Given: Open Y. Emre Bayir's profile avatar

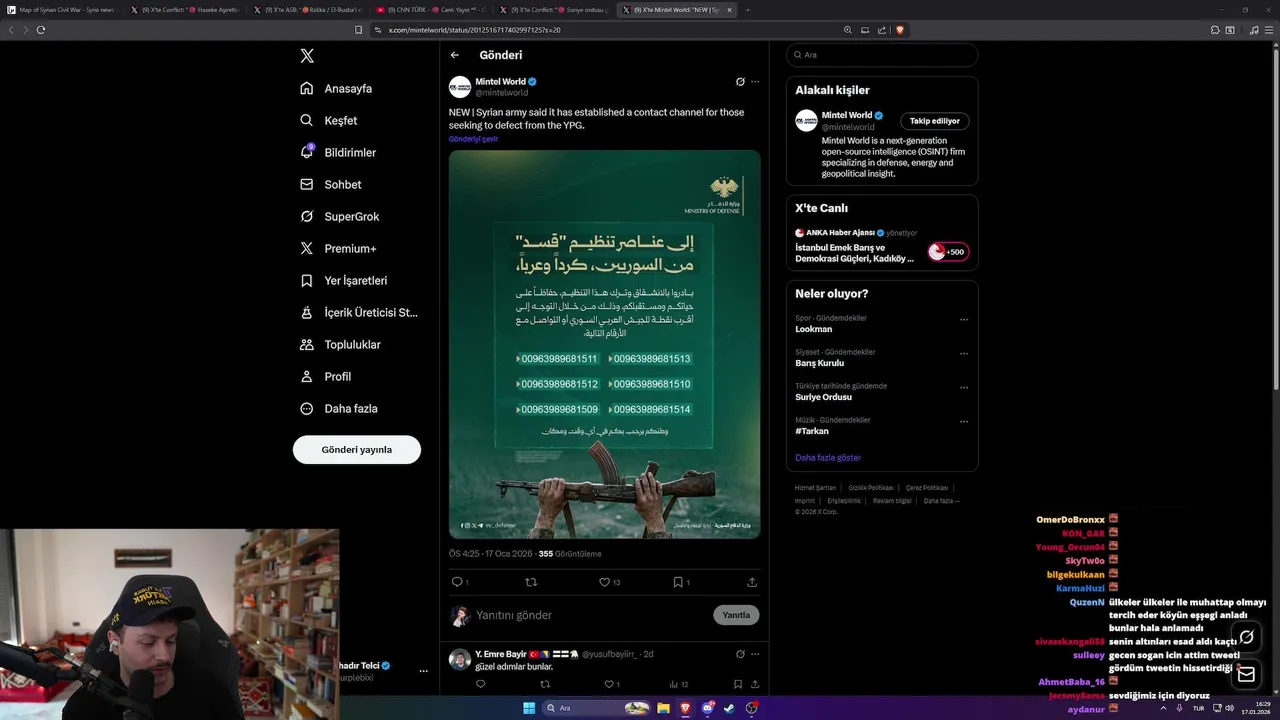Looking at the screenshot, I should [x=460, y=660].
